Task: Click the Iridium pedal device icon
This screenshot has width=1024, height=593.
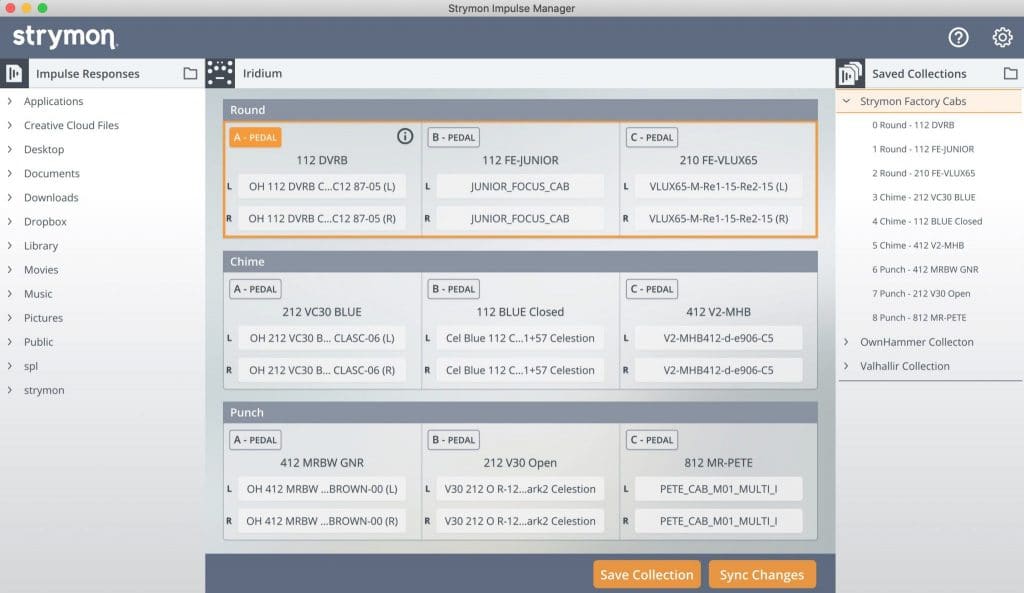Action: (x=220, y=73)
